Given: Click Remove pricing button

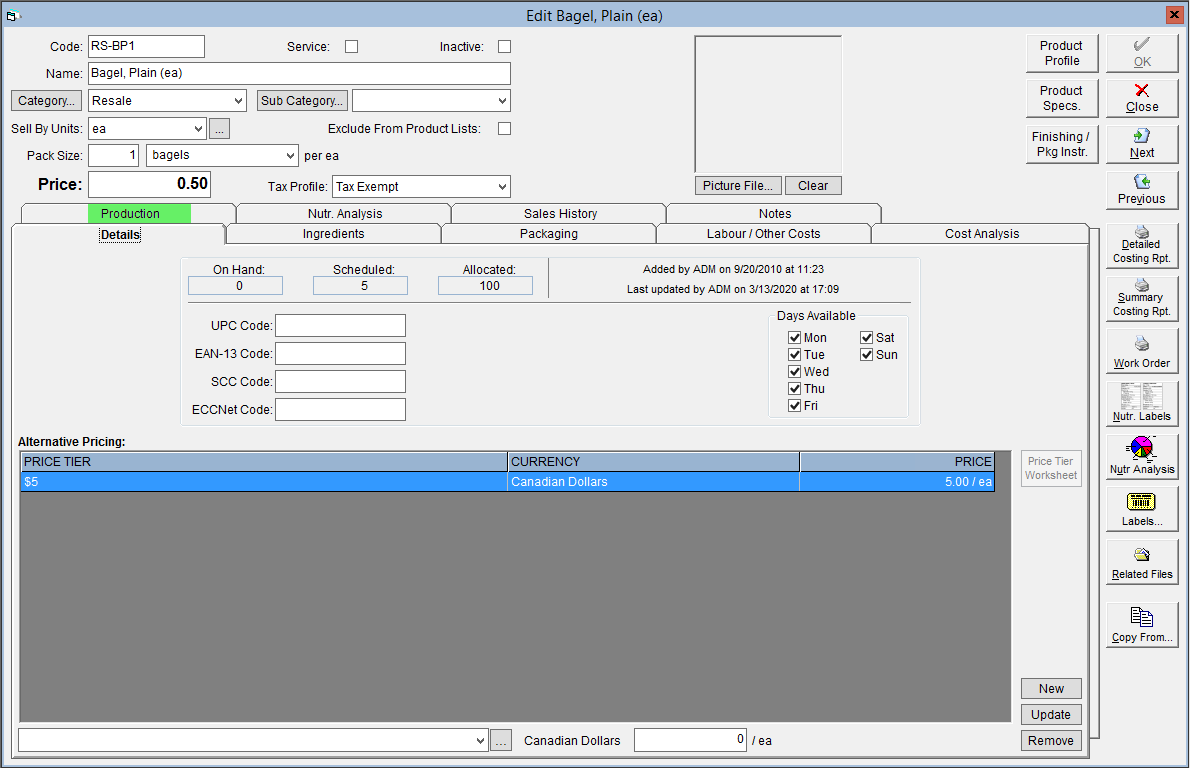Looking at the screenshot, I should (x=1051, y=741).
